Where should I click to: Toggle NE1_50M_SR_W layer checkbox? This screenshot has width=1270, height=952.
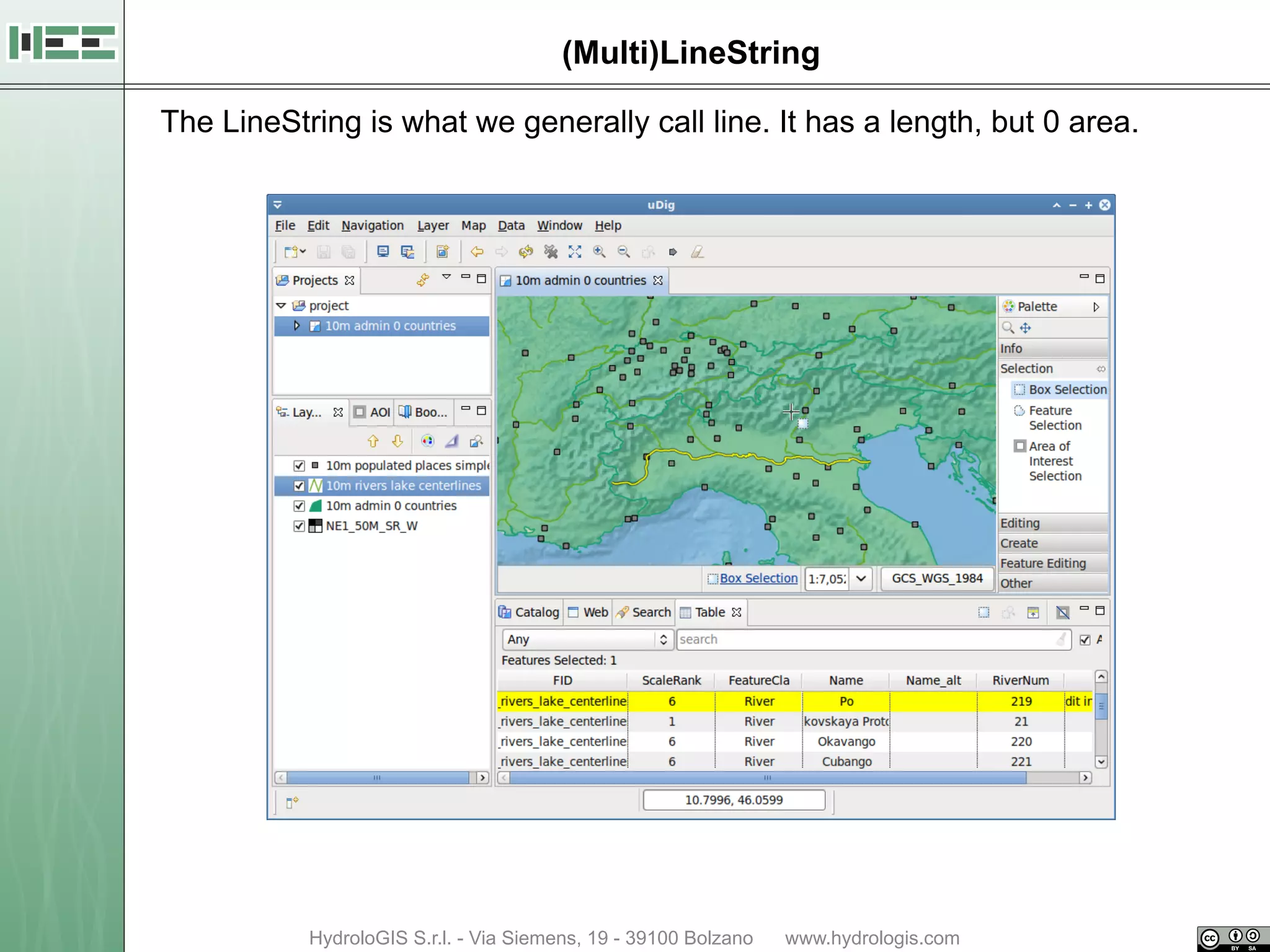(299, 526)
